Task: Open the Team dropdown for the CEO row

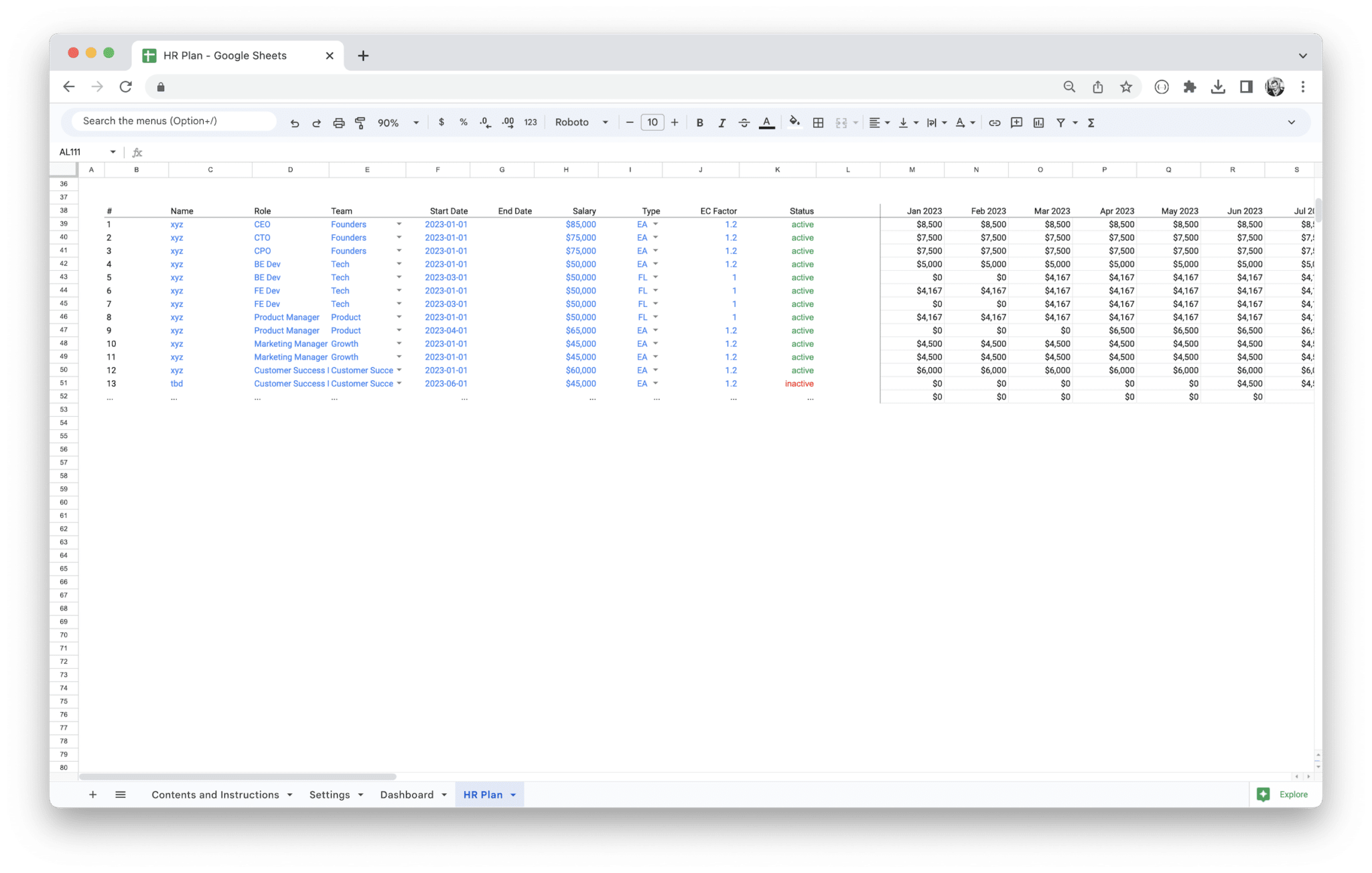Action: tap(399, 224)
